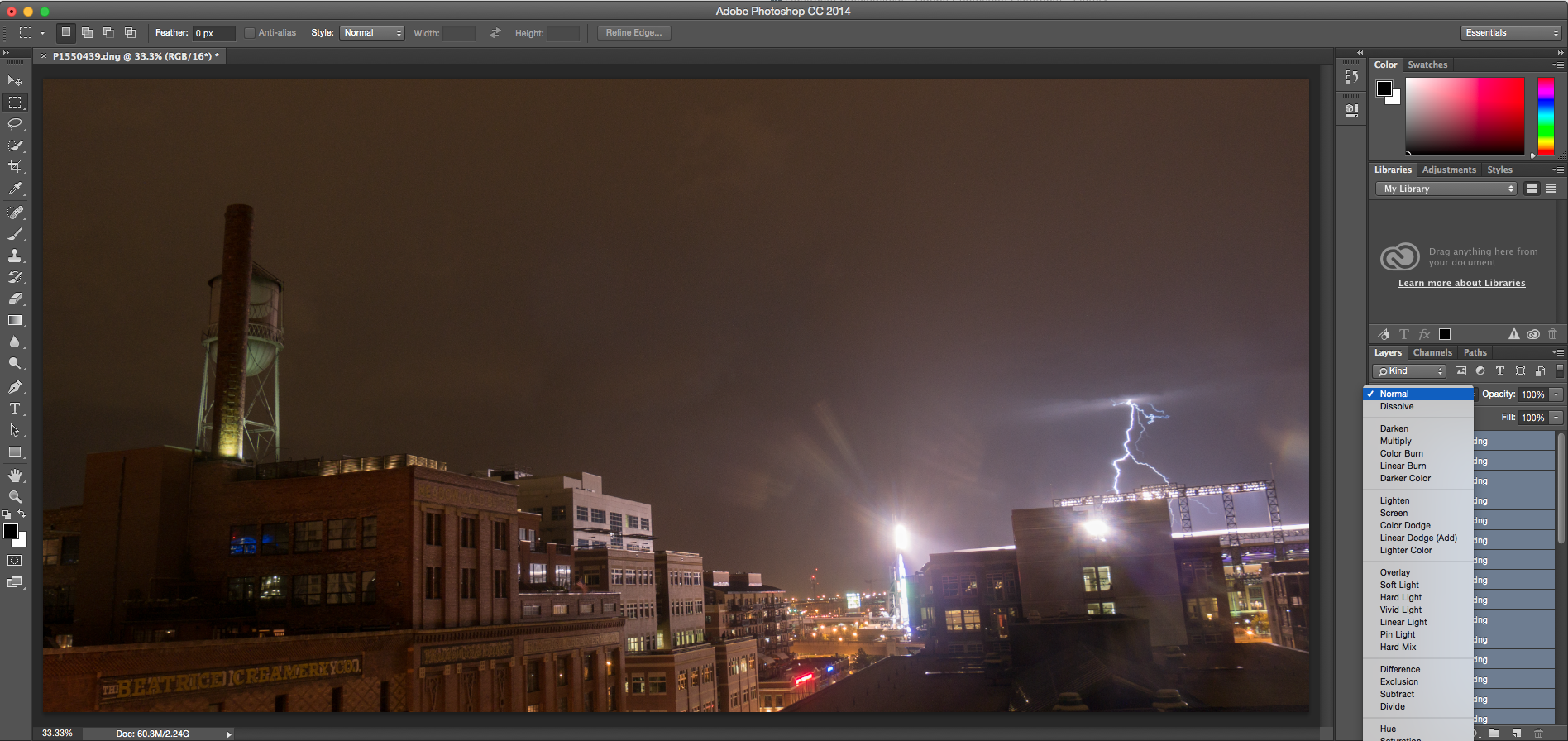The height and width of the screenshot is (741, 1568).
Task: Toggle the pixel layer filter in Layers panel
Action: point(1460,371)
